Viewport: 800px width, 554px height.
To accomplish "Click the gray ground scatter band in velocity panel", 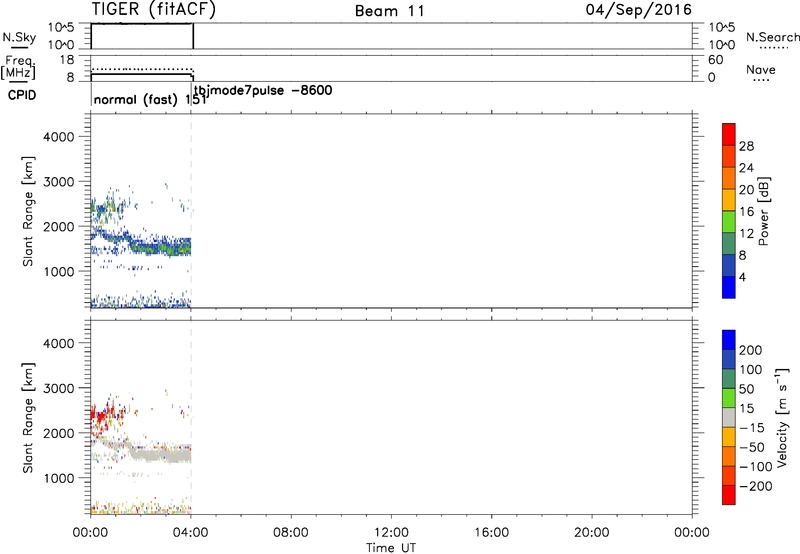I will click(161, 453).
